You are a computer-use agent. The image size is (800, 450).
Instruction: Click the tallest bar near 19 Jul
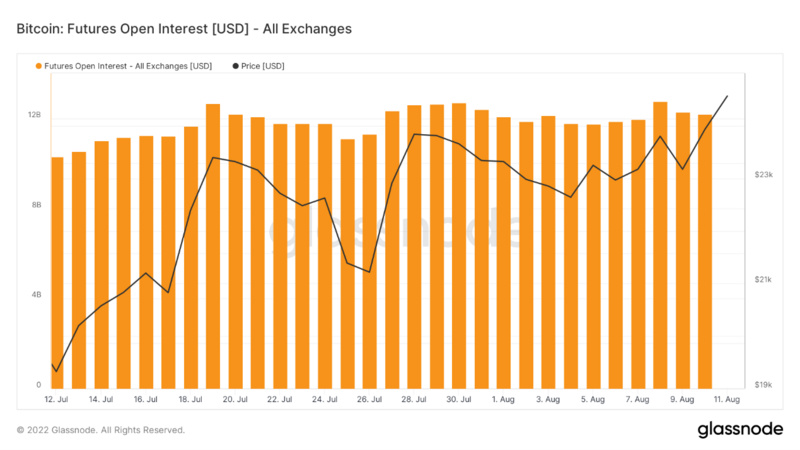tap(213, 246)
